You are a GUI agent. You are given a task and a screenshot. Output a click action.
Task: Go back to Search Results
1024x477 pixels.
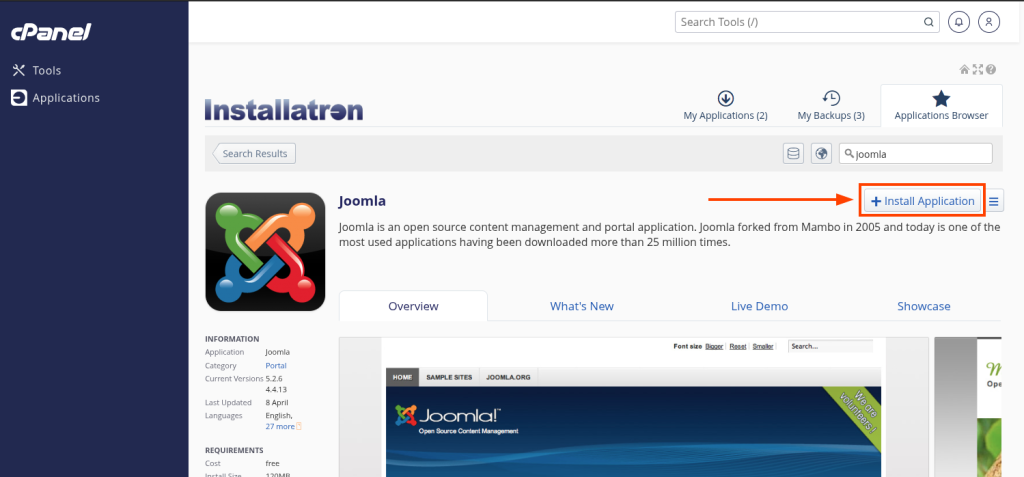[x=254, y=154]
